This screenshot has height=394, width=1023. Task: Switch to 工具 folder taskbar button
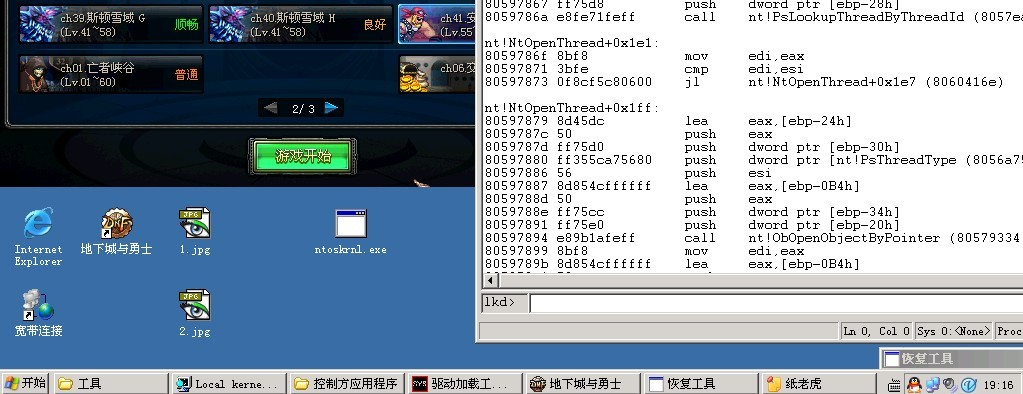111,384
